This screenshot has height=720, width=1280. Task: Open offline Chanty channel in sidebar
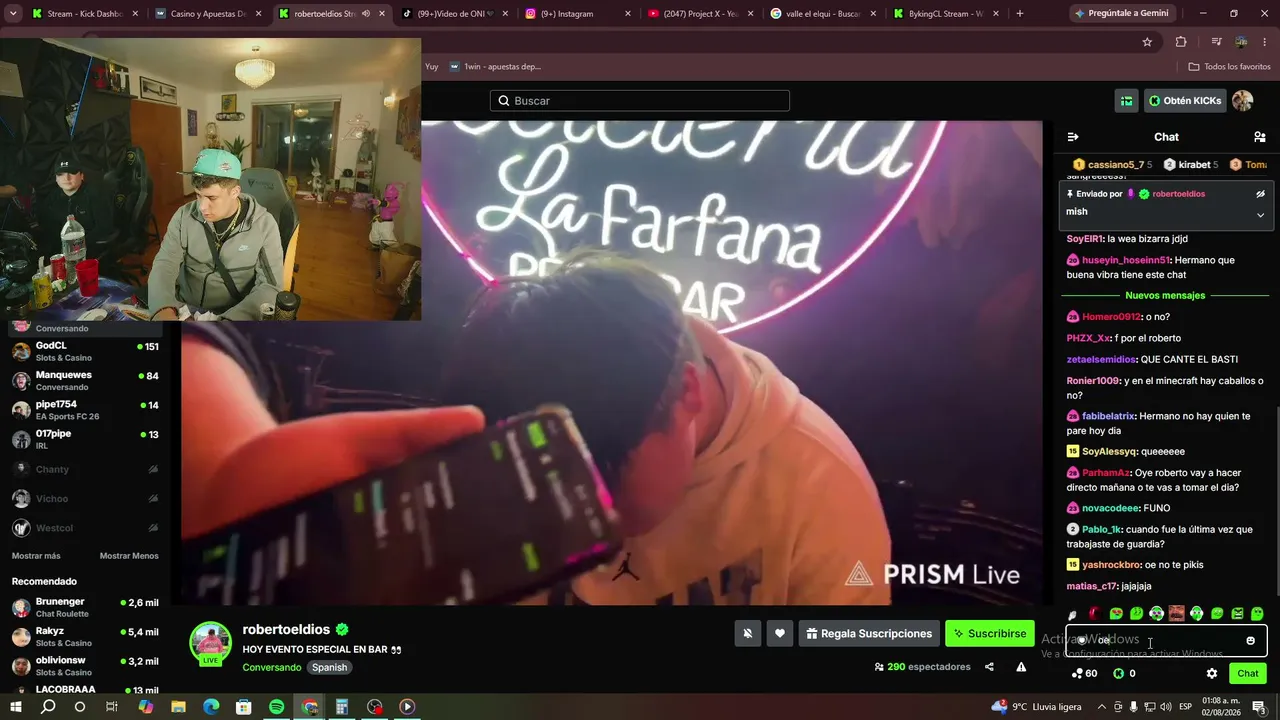point(85,469)
